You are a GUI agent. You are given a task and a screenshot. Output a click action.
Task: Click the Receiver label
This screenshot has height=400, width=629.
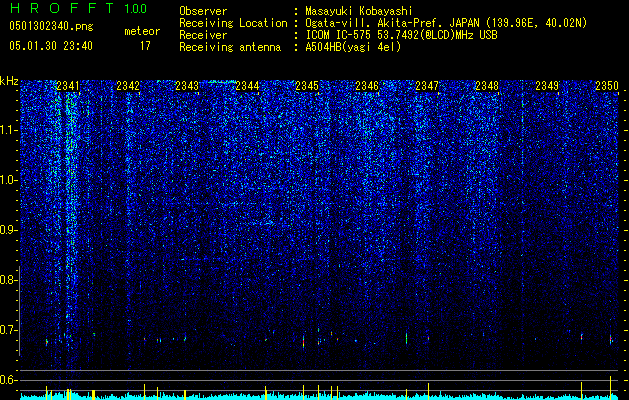pyautogui.click(x=203, y=35)
